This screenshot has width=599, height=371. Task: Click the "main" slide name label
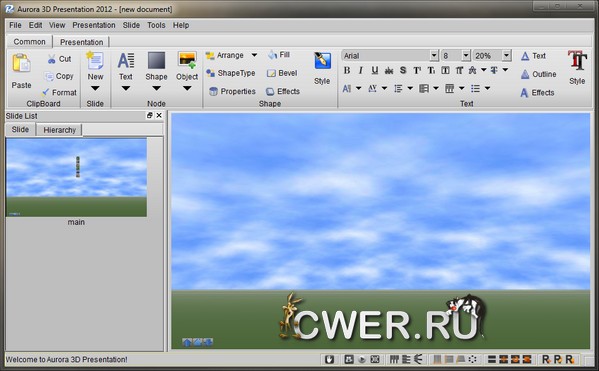point(76,222)
